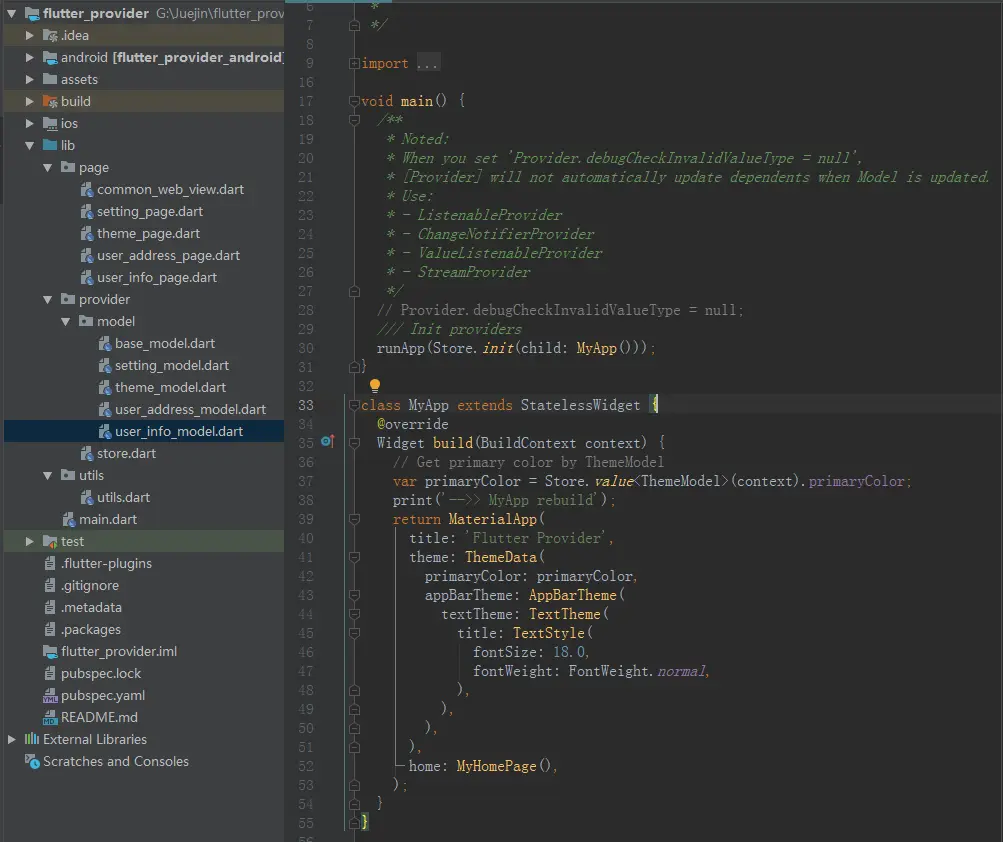The image size is (1003, 842).
Task: Fold the MaterialApp call at line 39
Action: (354, 519)
